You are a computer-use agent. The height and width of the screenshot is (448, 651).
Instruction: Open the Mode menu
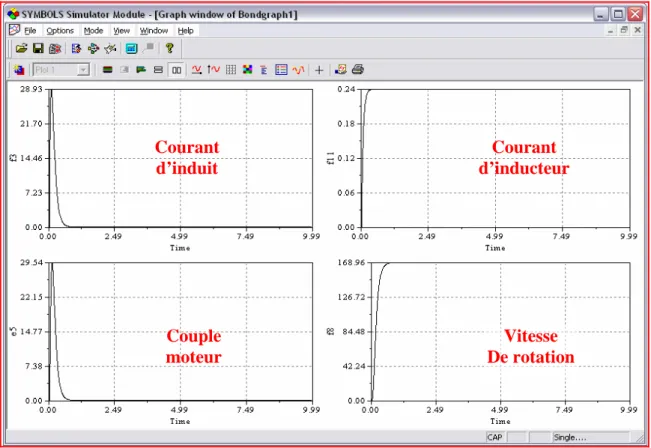pyautogui.click(x=93, y=31)
